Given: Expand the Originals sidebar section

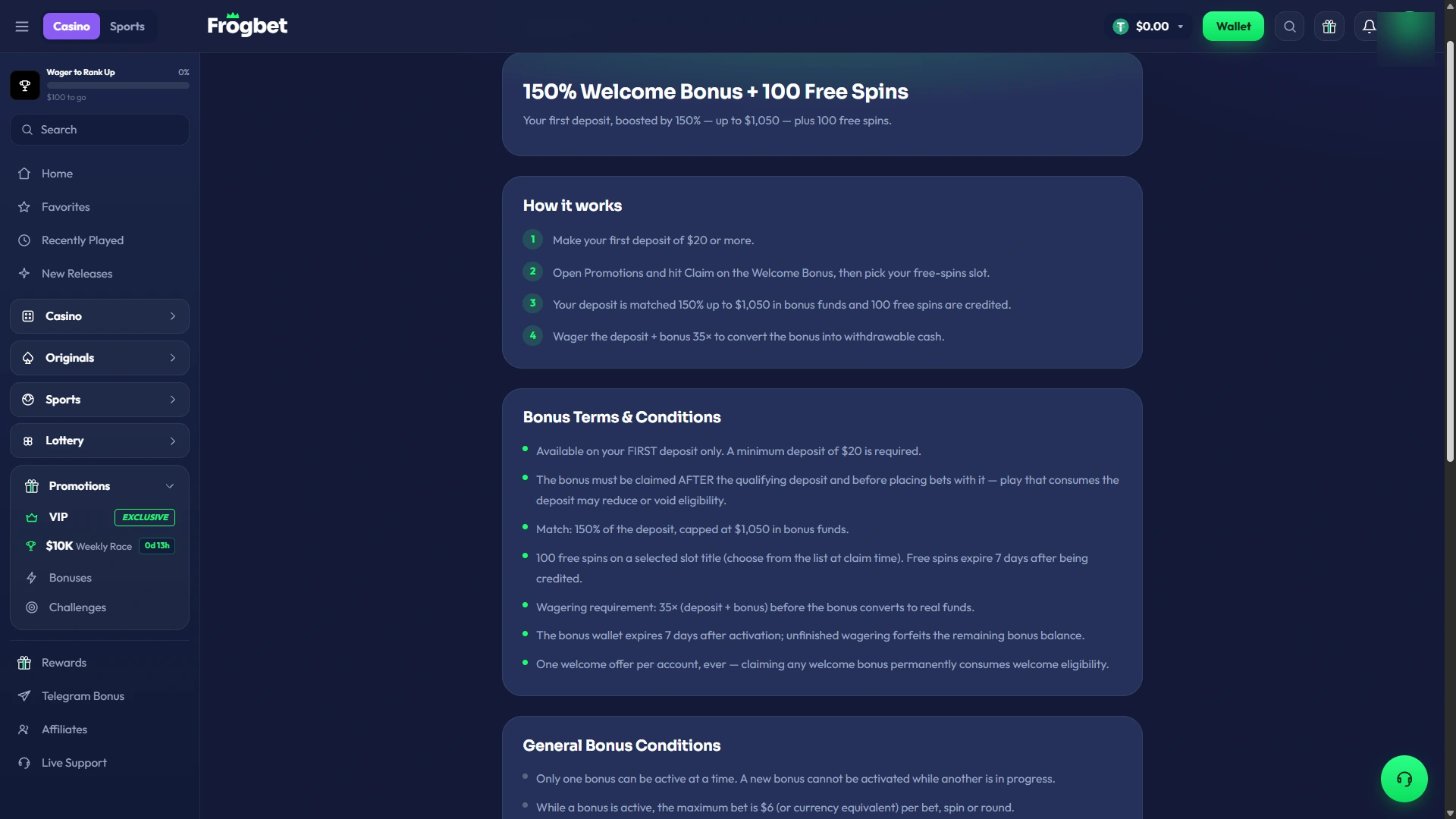Looking at the screenshot, I should coord(99,358).
